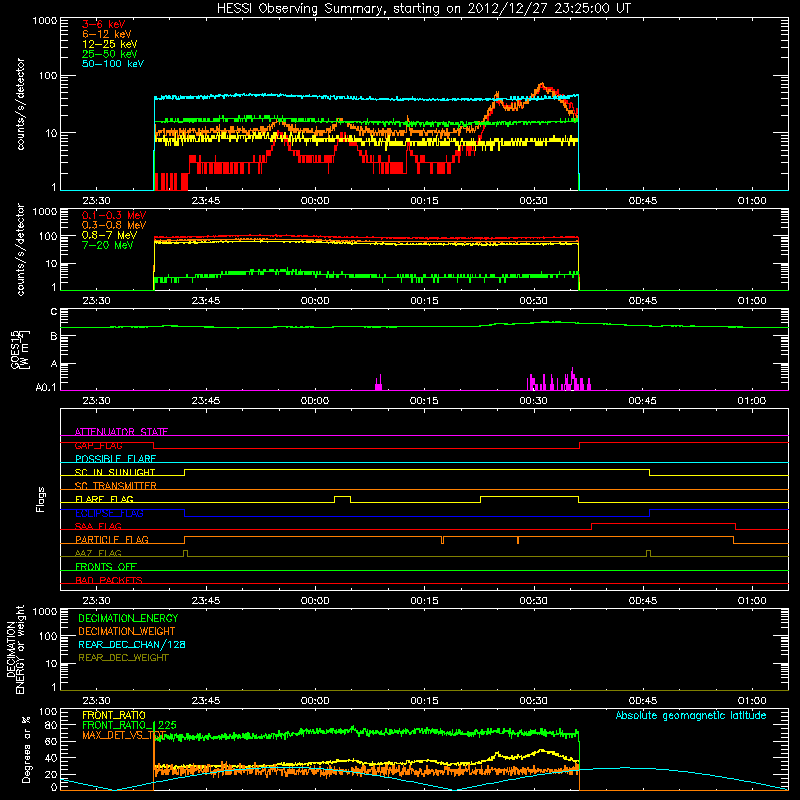This screenshot has width=800, height=800.
Task: Click the DECIMATION ENERGY or weight axis title
Action: pos(15,649)
